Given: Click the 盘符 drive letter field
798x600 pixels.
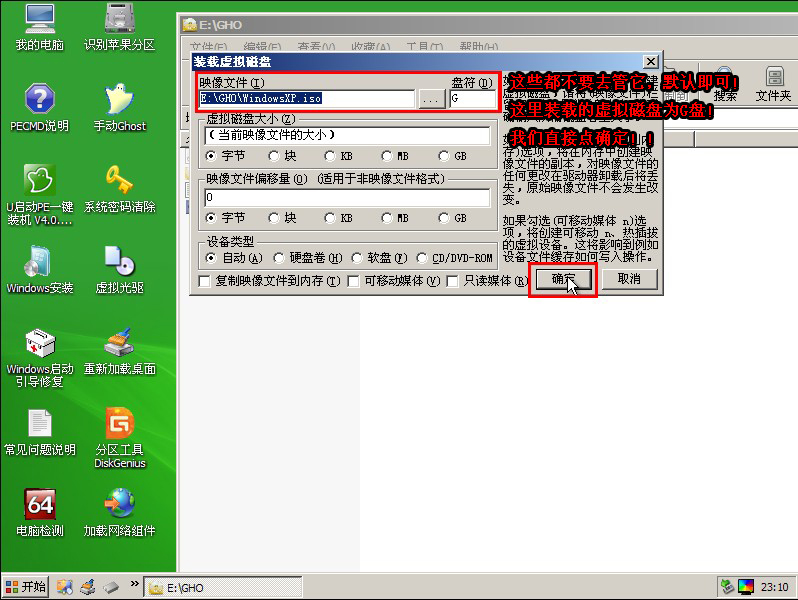Looking at the screenshot, I should coord(472,99).
